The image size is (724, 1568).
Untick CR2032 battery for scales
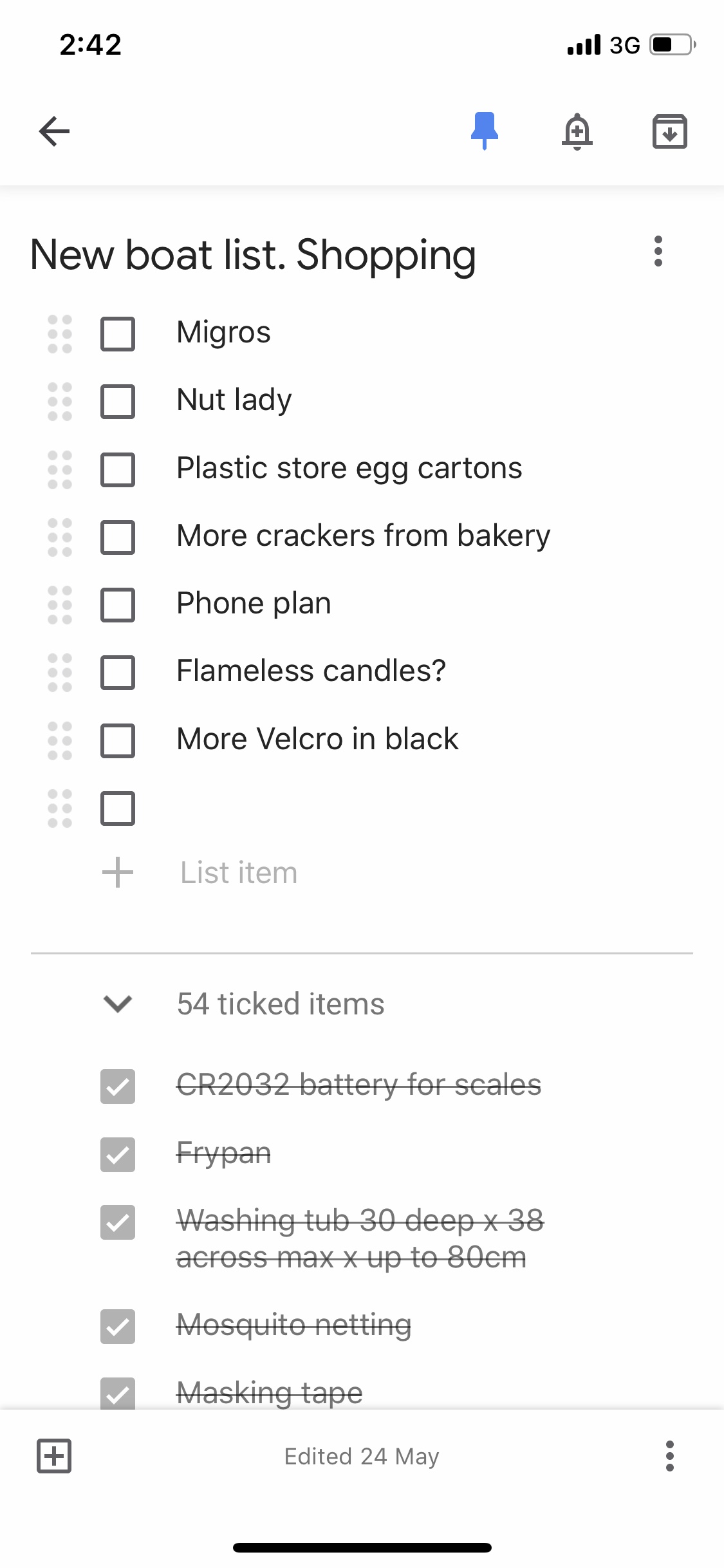118,1086
